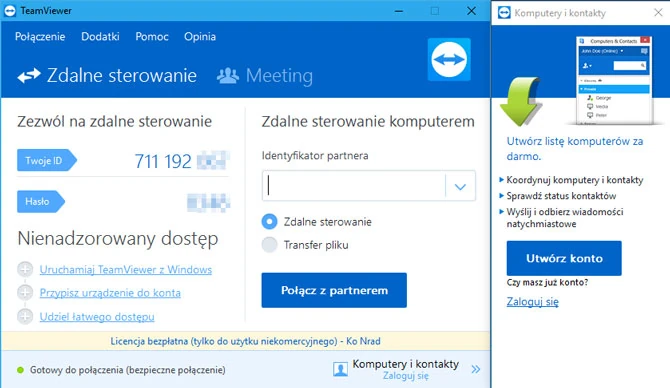670x388 pixels.
Task: Click the contact person icon near Komputery i kontakty
Action: tap(340, 369)
